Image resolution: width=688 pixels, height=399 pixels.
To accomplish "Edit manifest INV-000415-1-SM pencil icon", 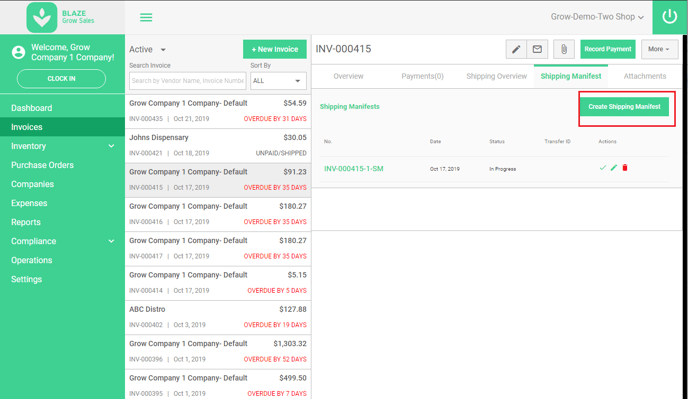I will pos(614,168).
